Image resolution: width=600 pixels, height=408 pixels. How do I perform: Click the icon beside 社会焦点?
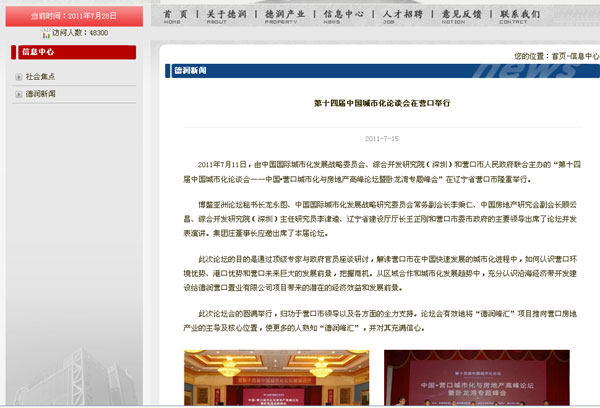[19, 76]
